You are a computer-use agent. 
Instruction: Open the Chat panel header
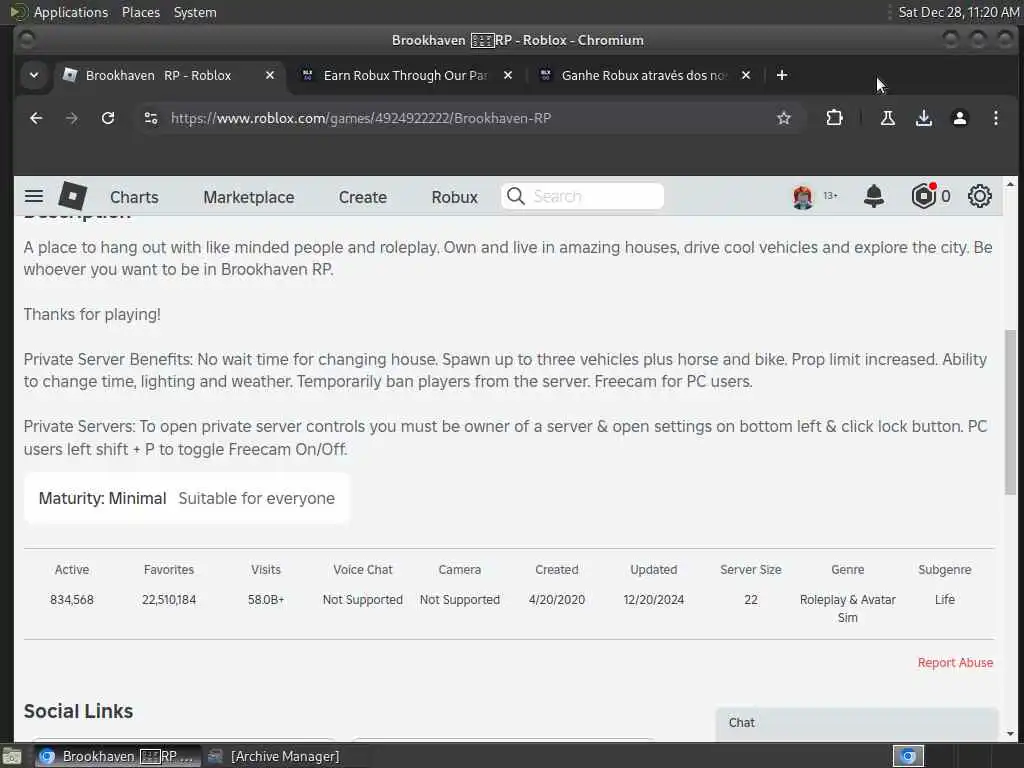857,723
